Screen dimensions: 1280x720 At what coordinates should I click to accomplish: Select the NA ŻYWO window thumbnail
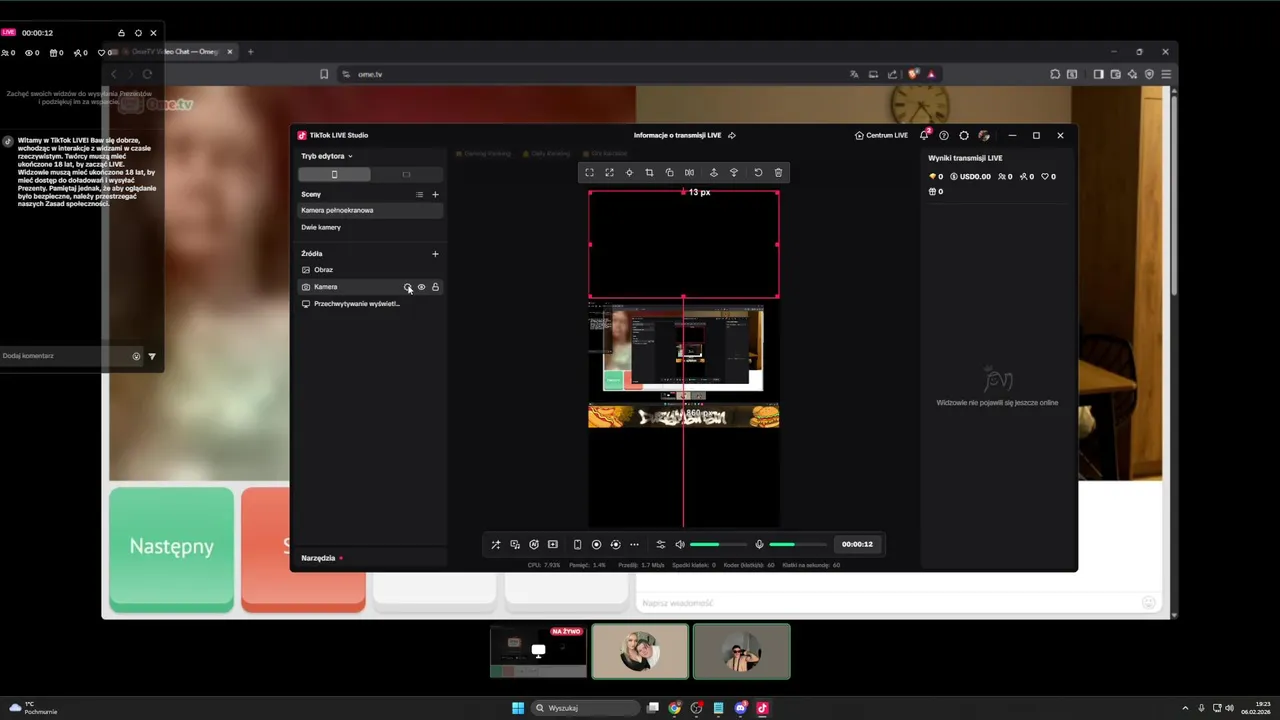coord(538,651)
